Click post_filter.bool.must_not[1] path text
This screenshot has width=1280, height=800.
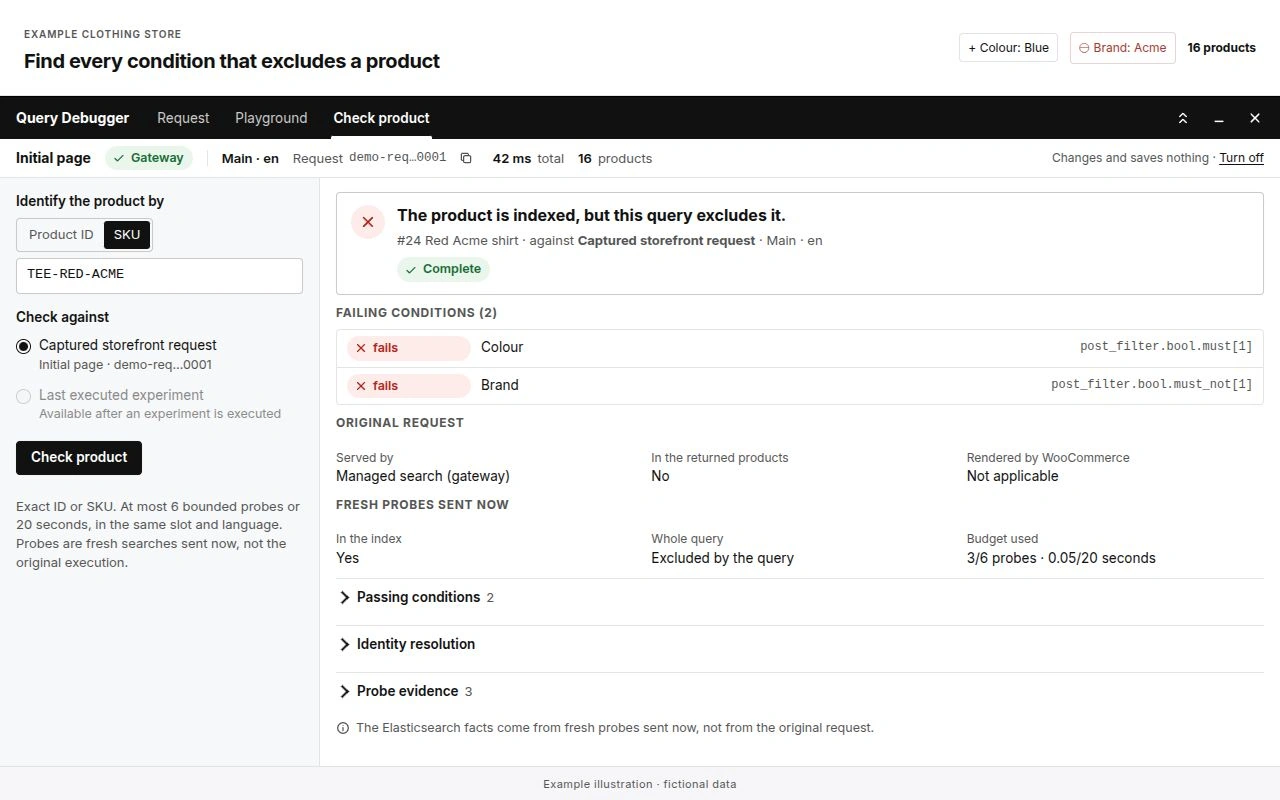1152,385
